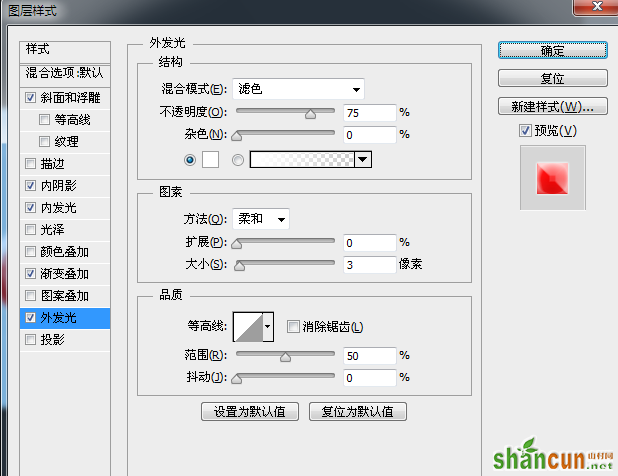
Task: Toggle the 渐变叠加 checkbox
Action: point(30,273)
